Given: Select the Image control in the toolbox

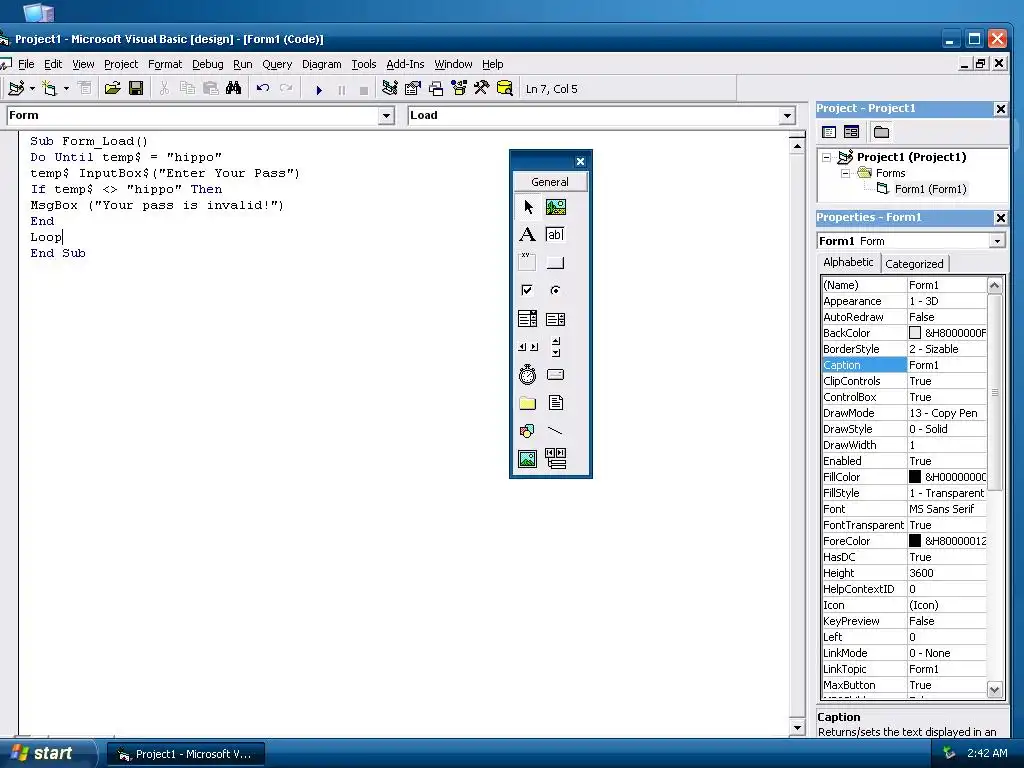Looking at the screenshot, I should 528,458.
